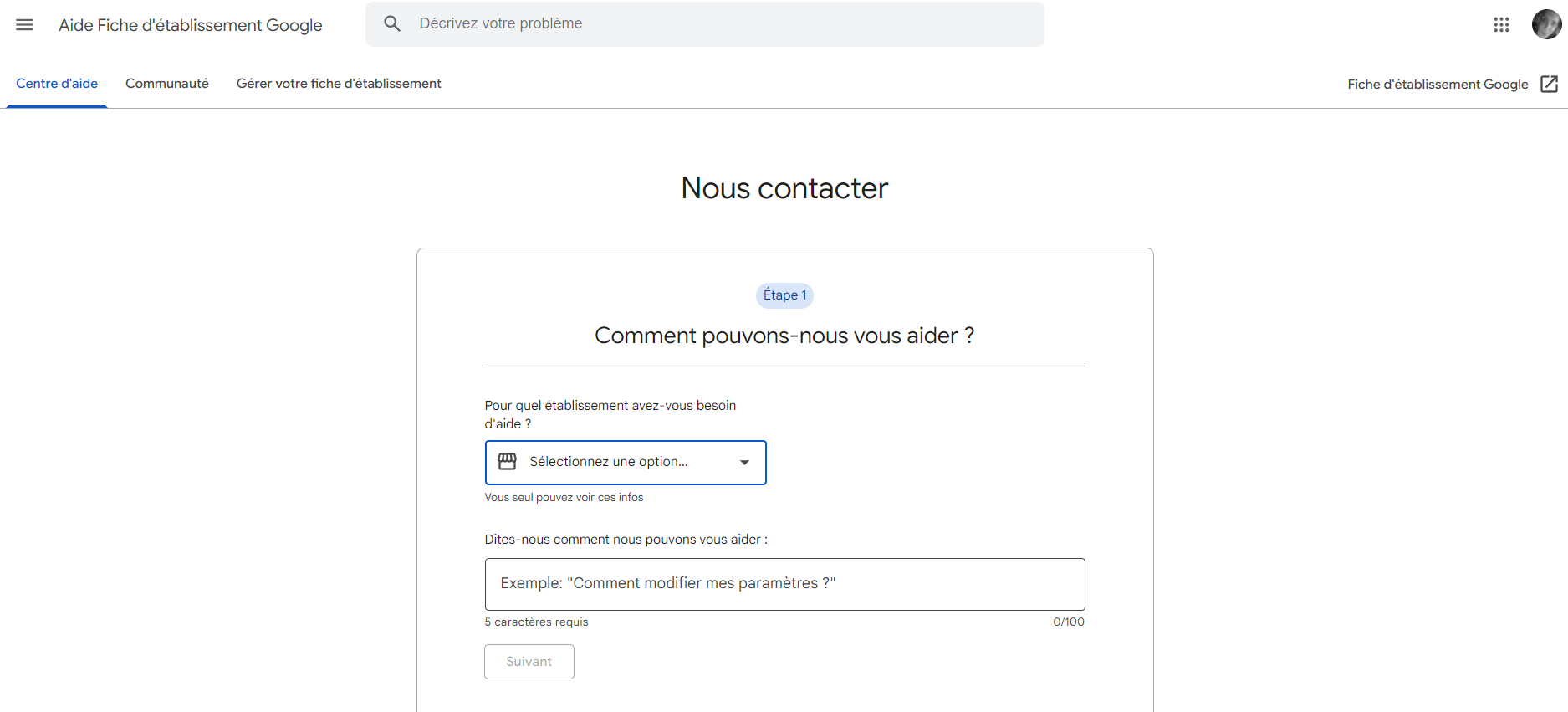Screen dimensions: 1568x712
Task: Click the Suivant button
Action: tap(529, 661)
